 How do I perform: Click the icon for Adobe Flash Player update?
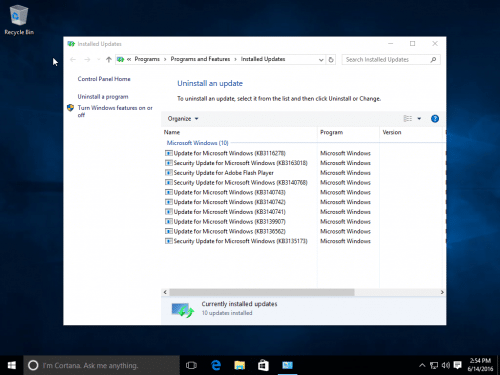click(x=169, y=173)
